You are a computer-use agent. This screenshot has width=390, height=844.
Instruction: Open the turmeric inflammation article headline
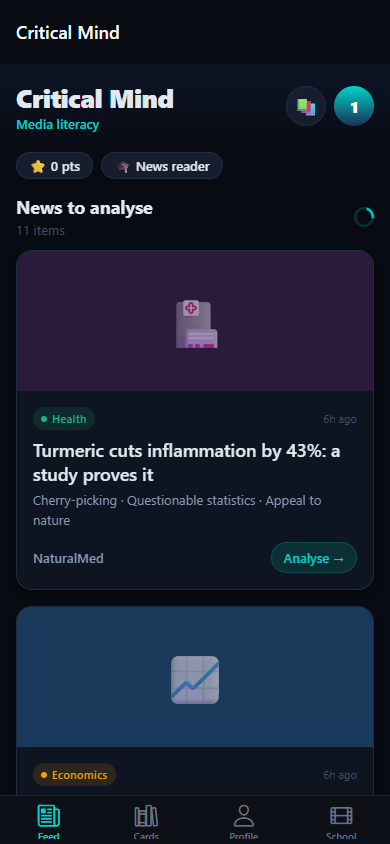pos(187,463)
